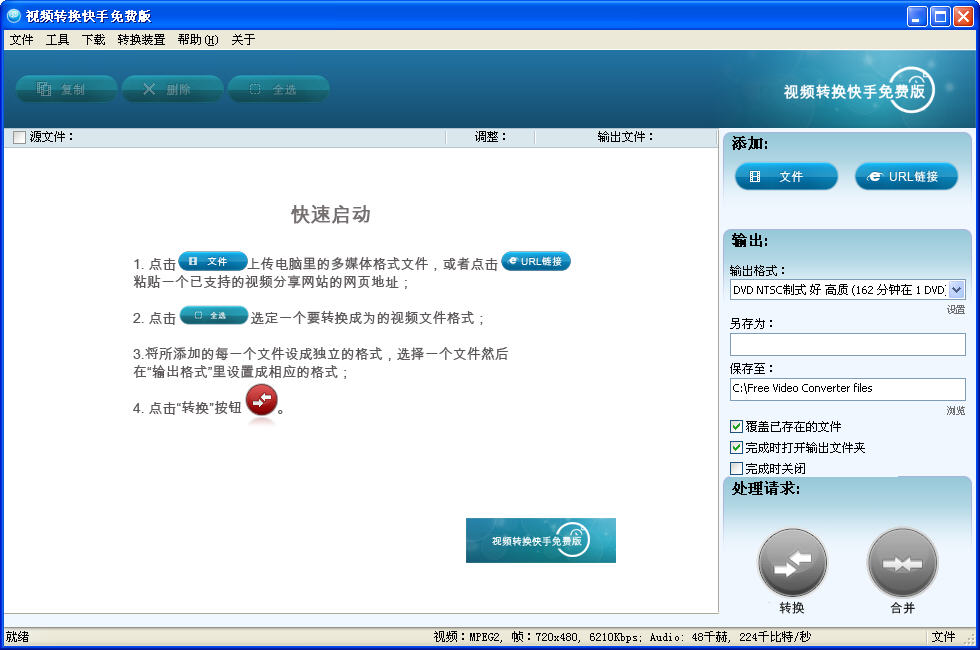Screen dimensions: 980x650
Task: Open the 工具 menu
Action: 58,39
